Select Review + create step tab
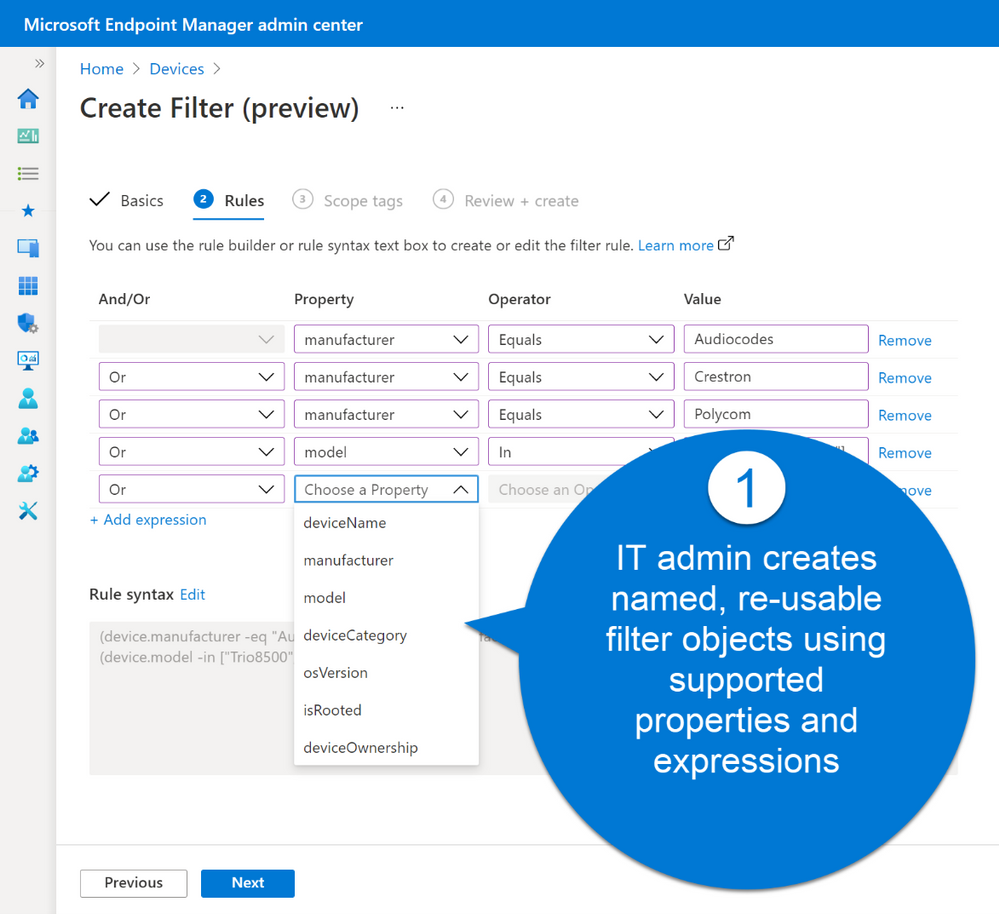Image resolution: width=999 pixels, height=914 pixels. [506, 201]
